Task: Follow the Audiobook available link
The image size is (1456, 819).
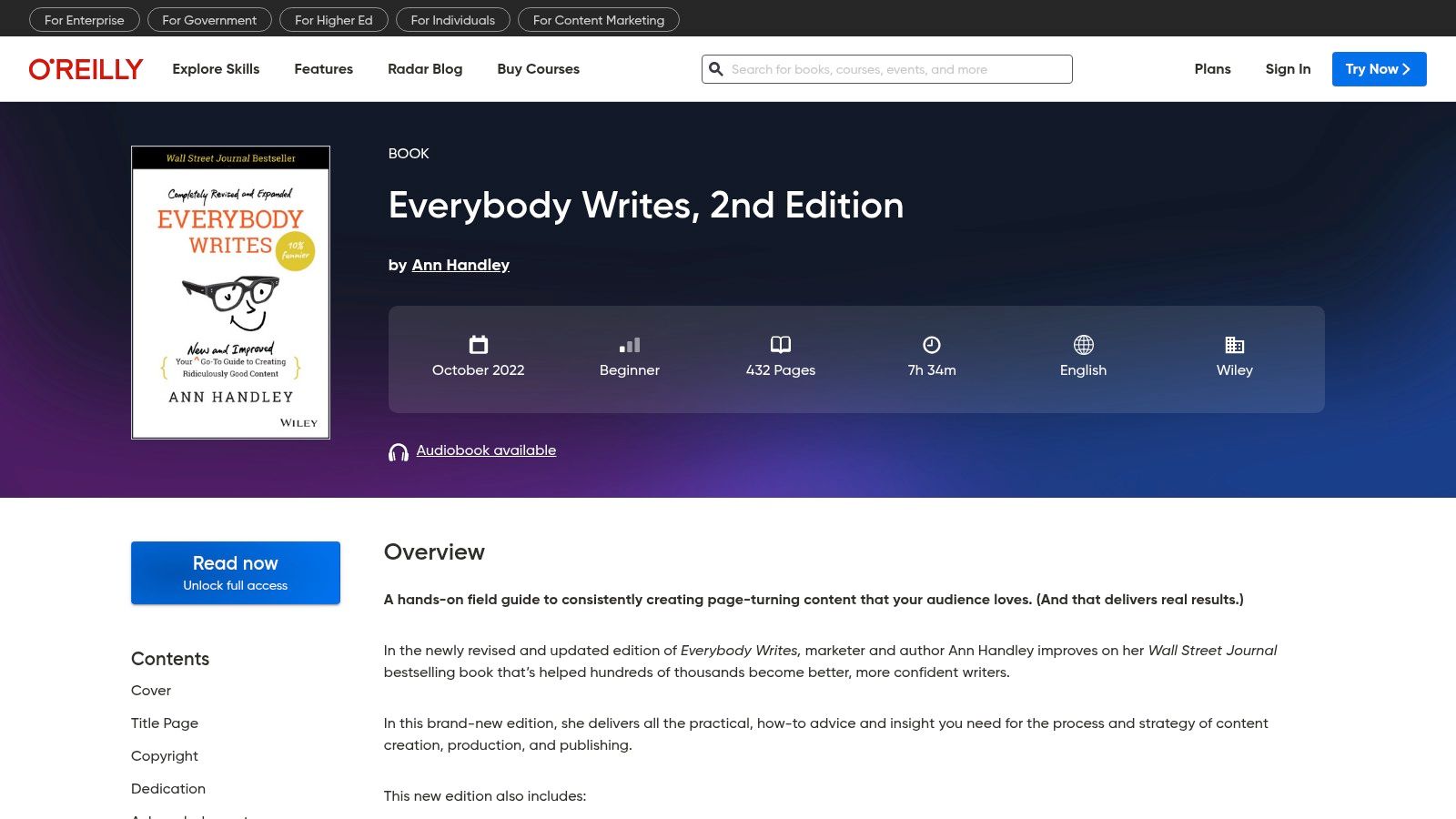Action: point(486,450)
